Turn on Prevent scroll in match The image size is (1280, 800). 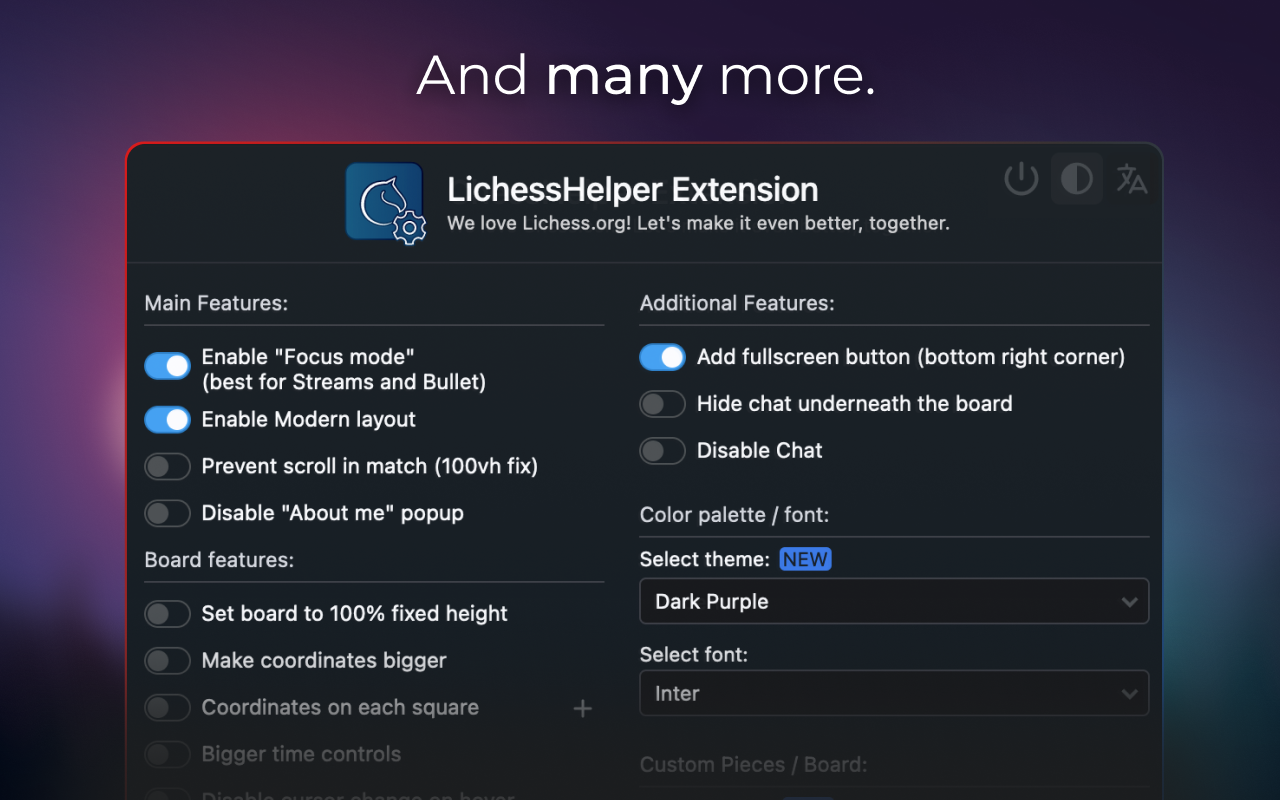(167, 466)
